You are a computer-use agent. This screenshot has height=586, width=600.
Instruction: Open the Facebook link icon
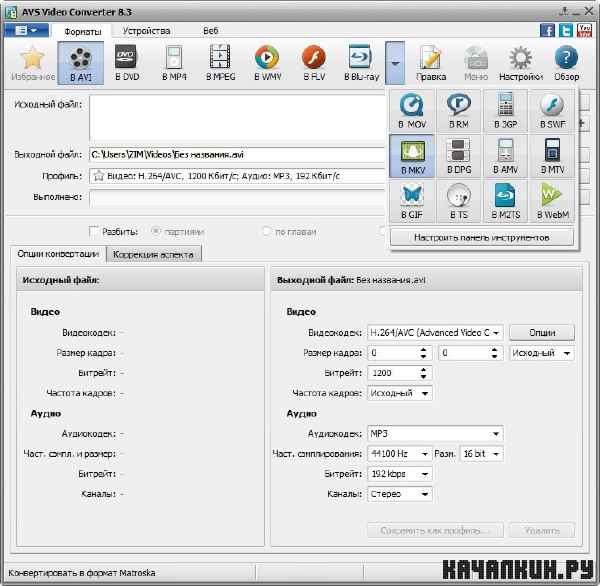(x=547, y=30)
